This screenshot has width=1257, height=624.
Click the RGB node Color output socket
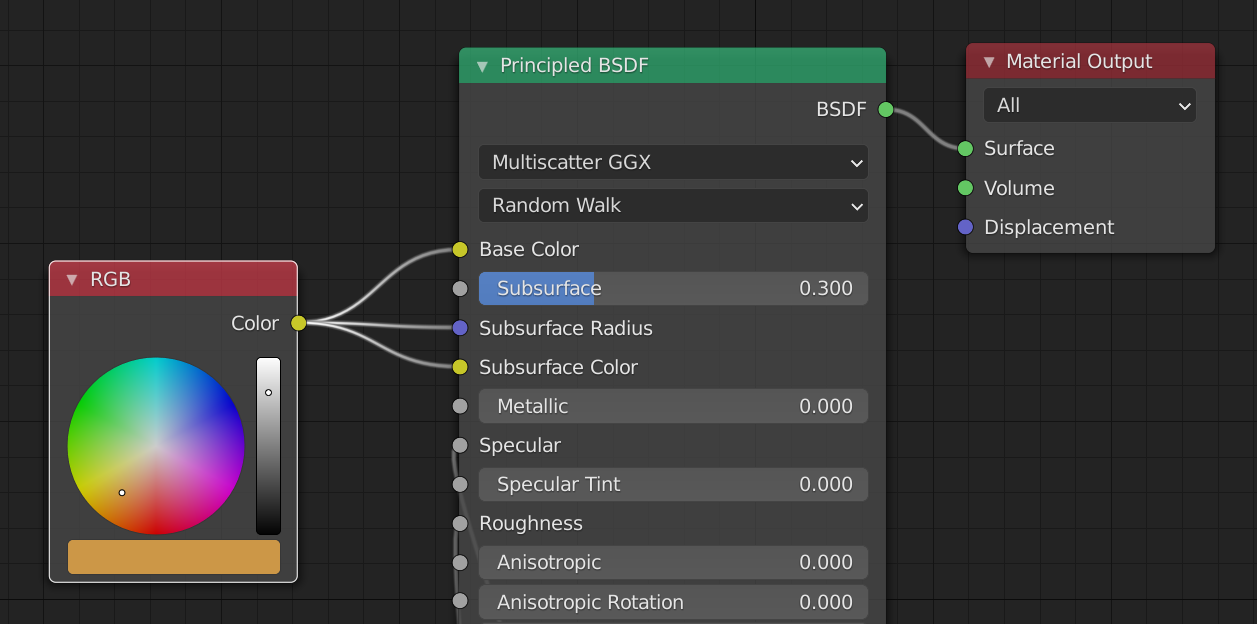(298, 323)
